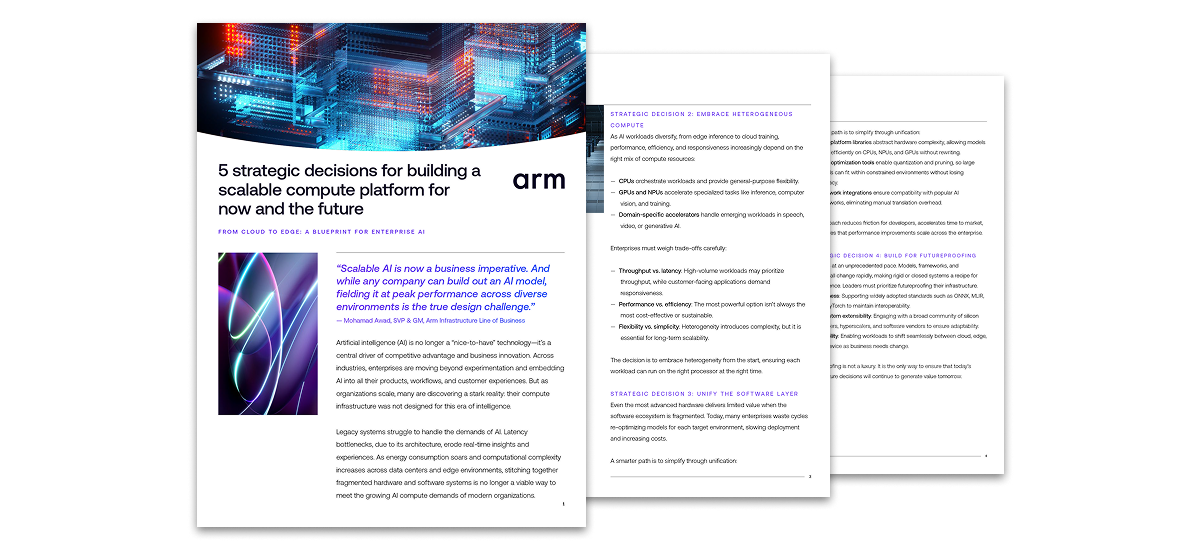This screenshot has height=550, width=1200.
Task: Click the Mohamad Awad attribution line
Action: 431,320
